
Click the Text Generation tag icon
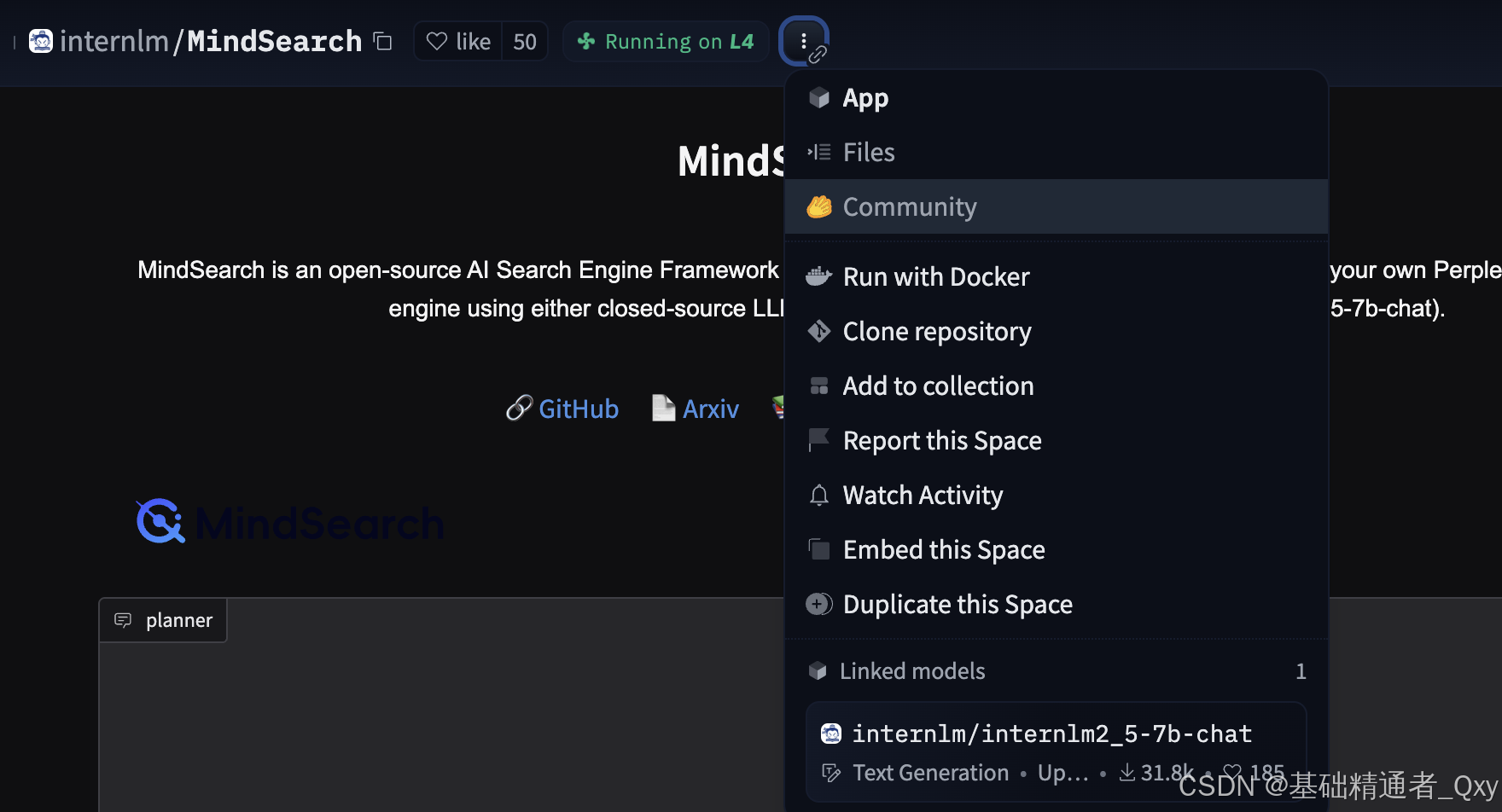coord(831,773)
